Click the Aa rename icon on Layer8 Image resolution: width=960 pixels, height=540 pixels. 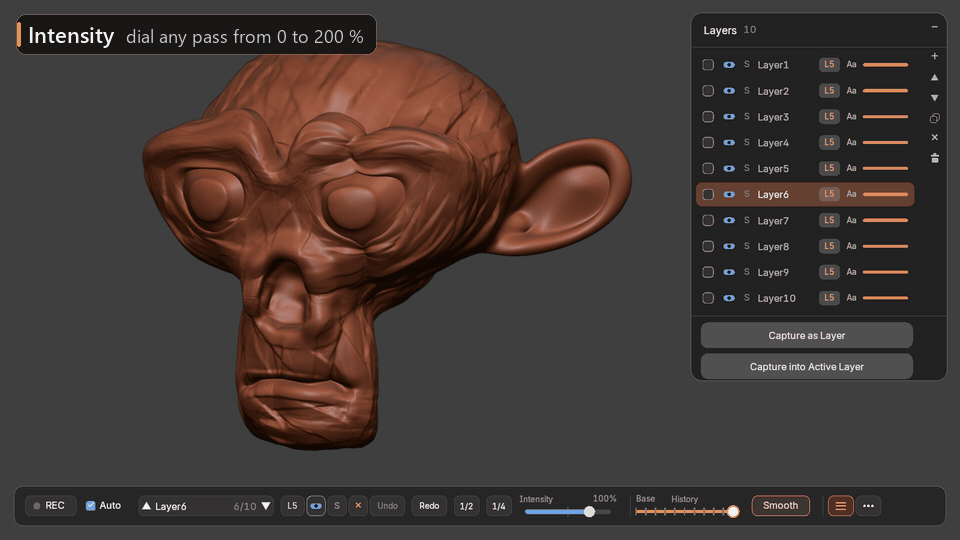click(851, 246)
